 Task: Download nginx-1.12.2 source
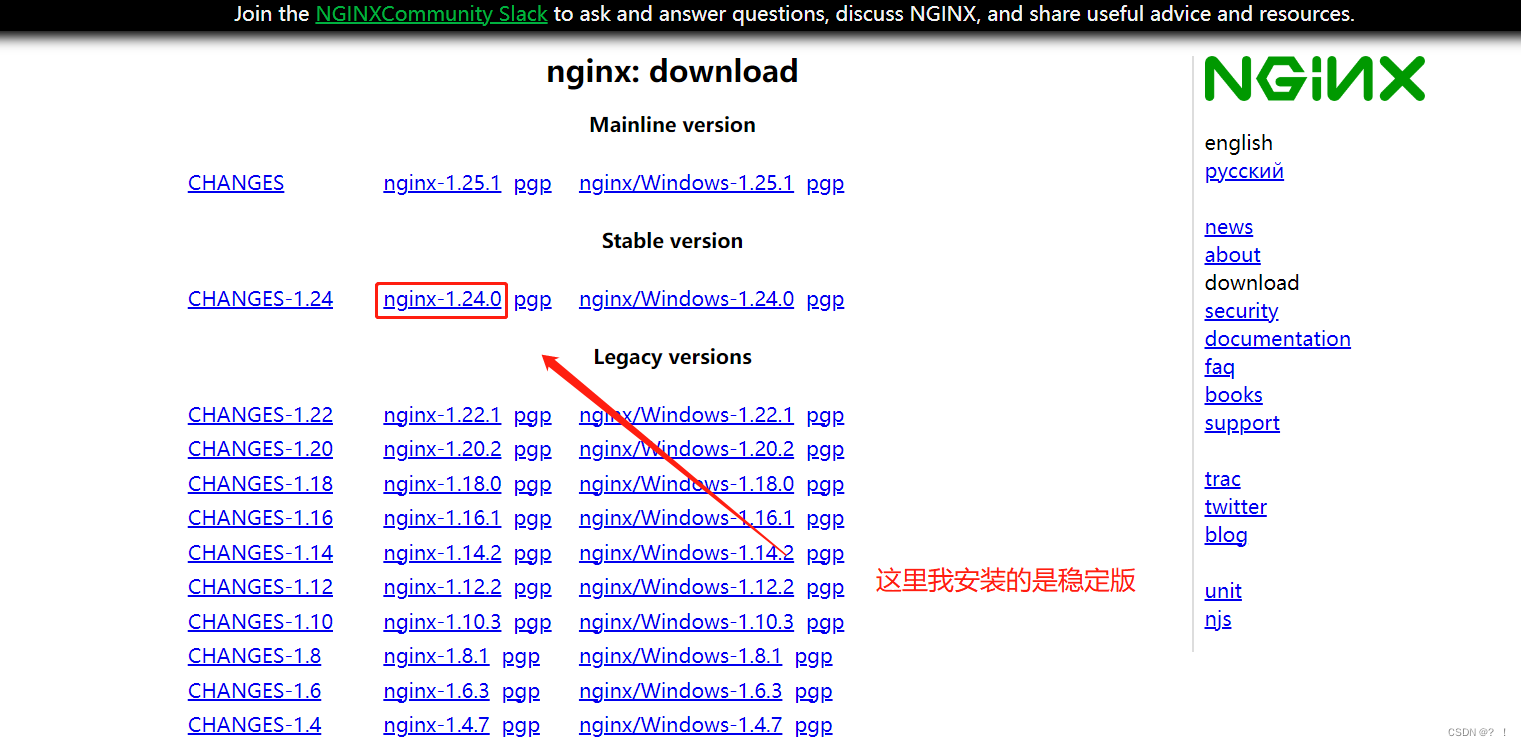tap(442, 587)
